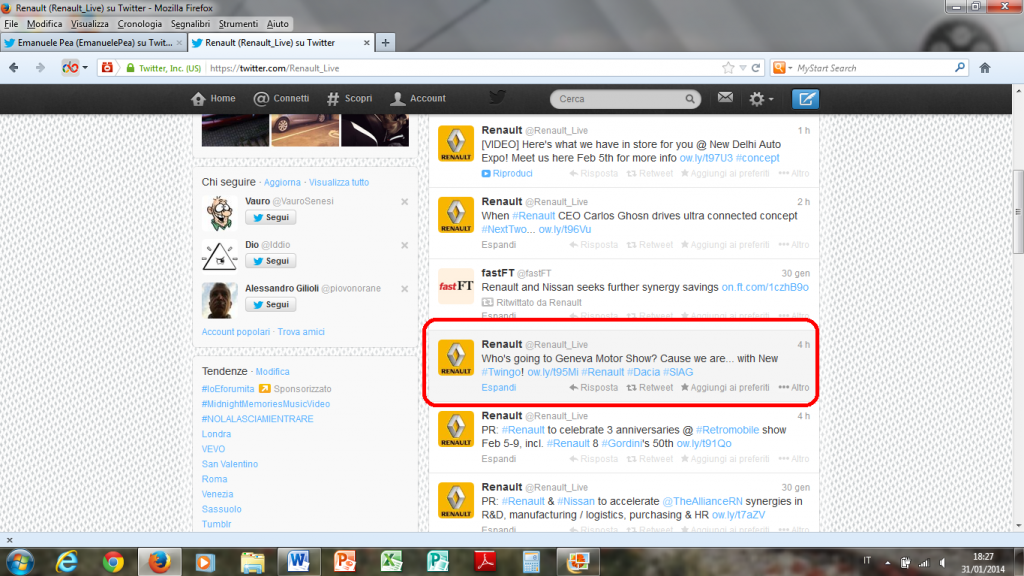Open the Cronologia menu
1024x576 pixels.
point(140,24)
